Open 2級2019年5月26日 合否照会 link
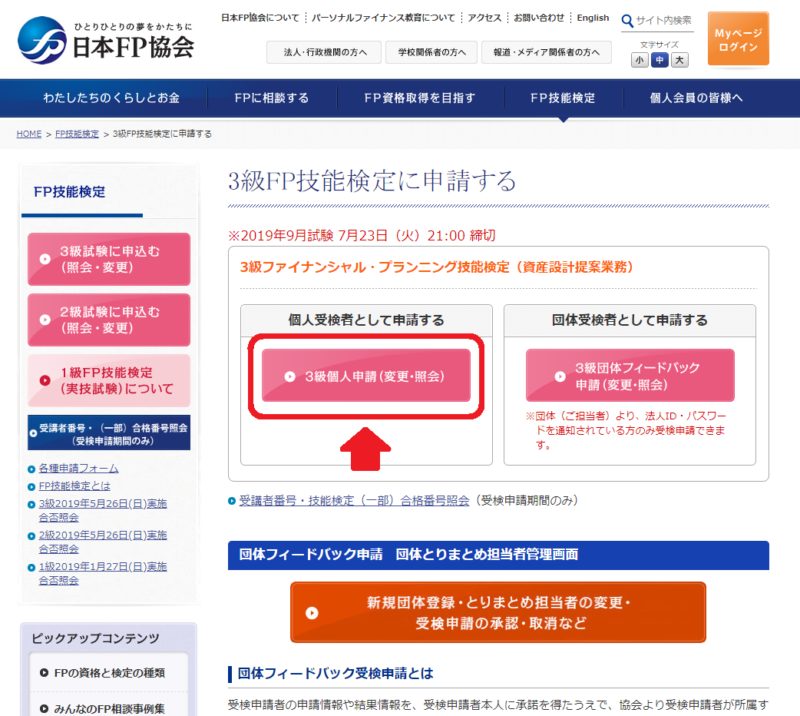The image size is (800, 716). (x=103, y=542)
